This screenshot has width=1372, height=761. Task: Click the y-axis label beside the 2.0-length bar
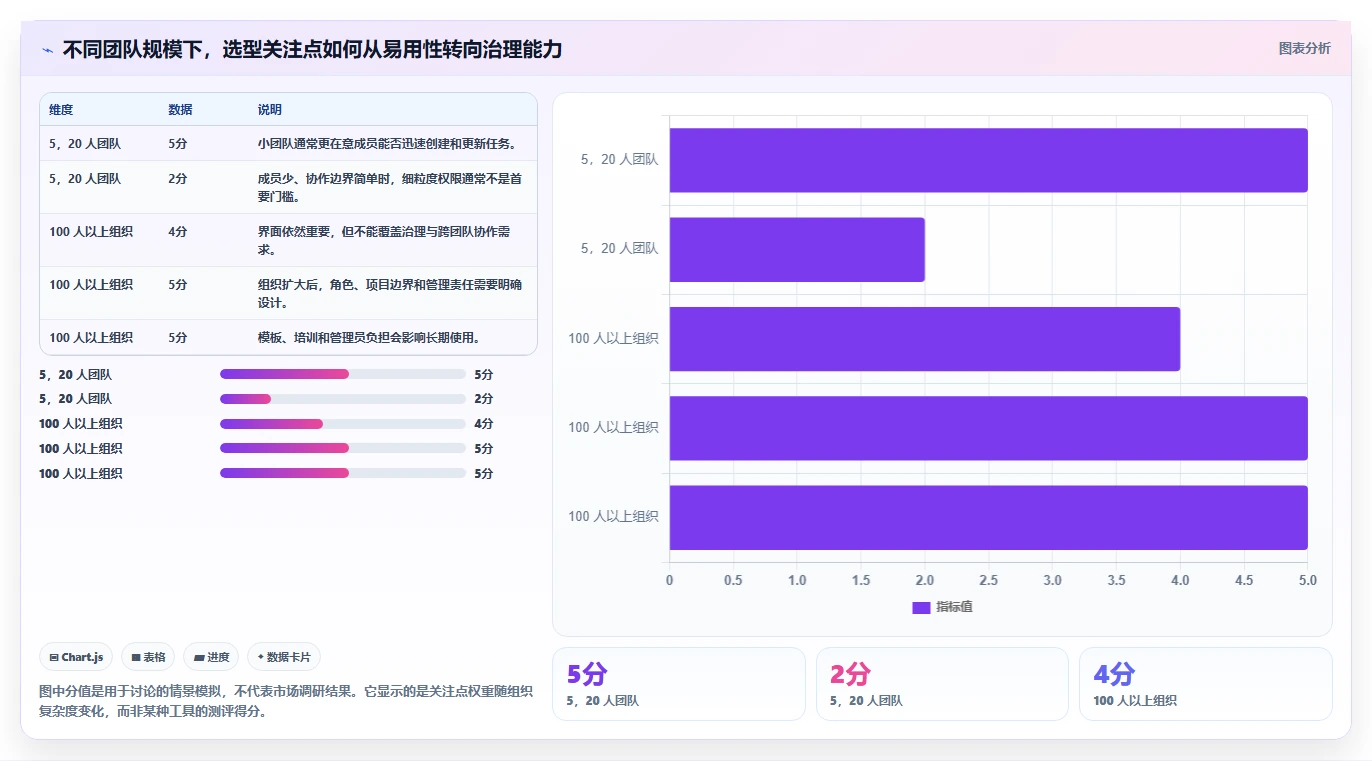point(620,249)
